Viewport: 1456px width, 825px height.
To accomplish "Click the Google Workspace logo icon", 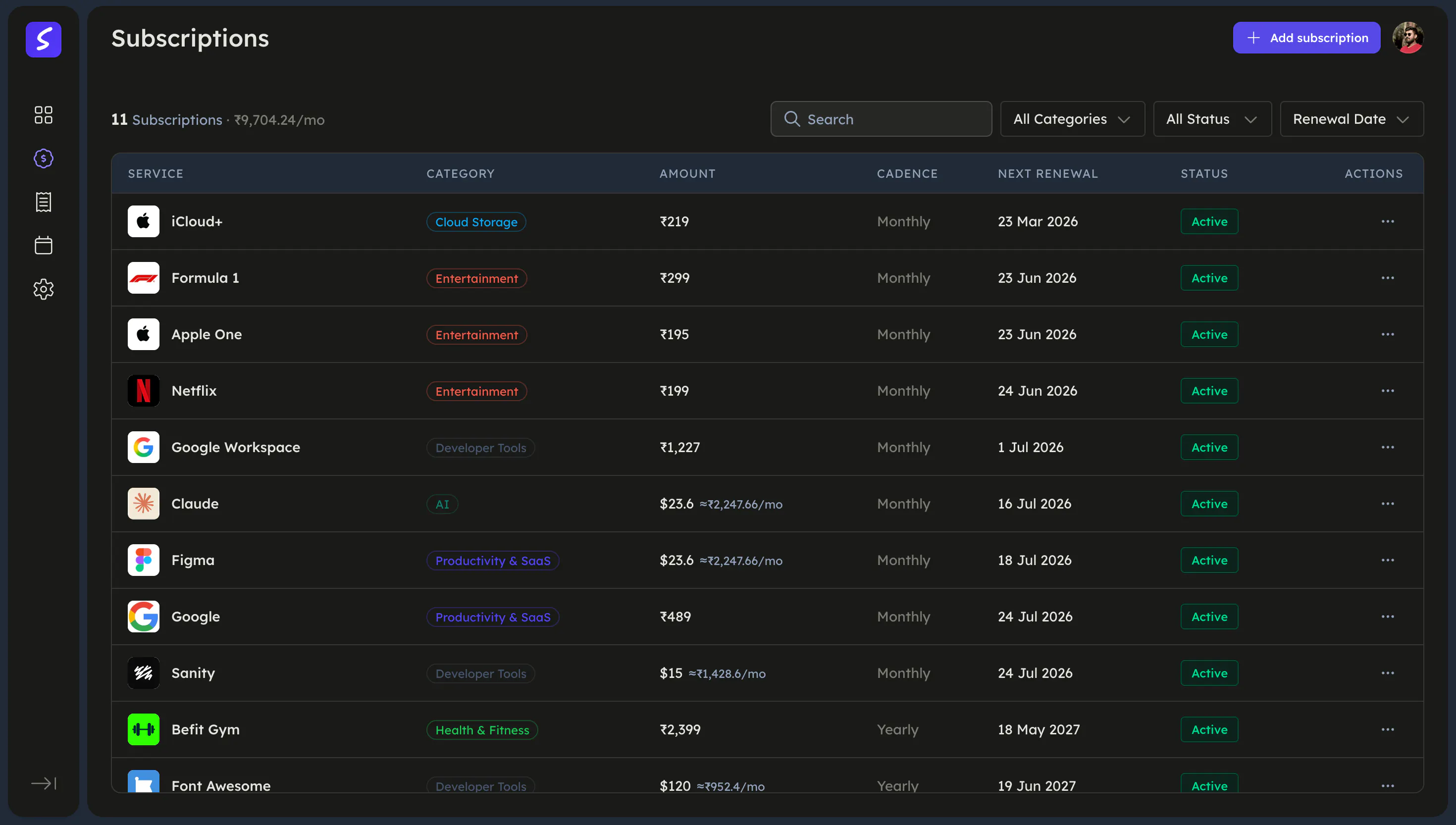I will point(143,448).
